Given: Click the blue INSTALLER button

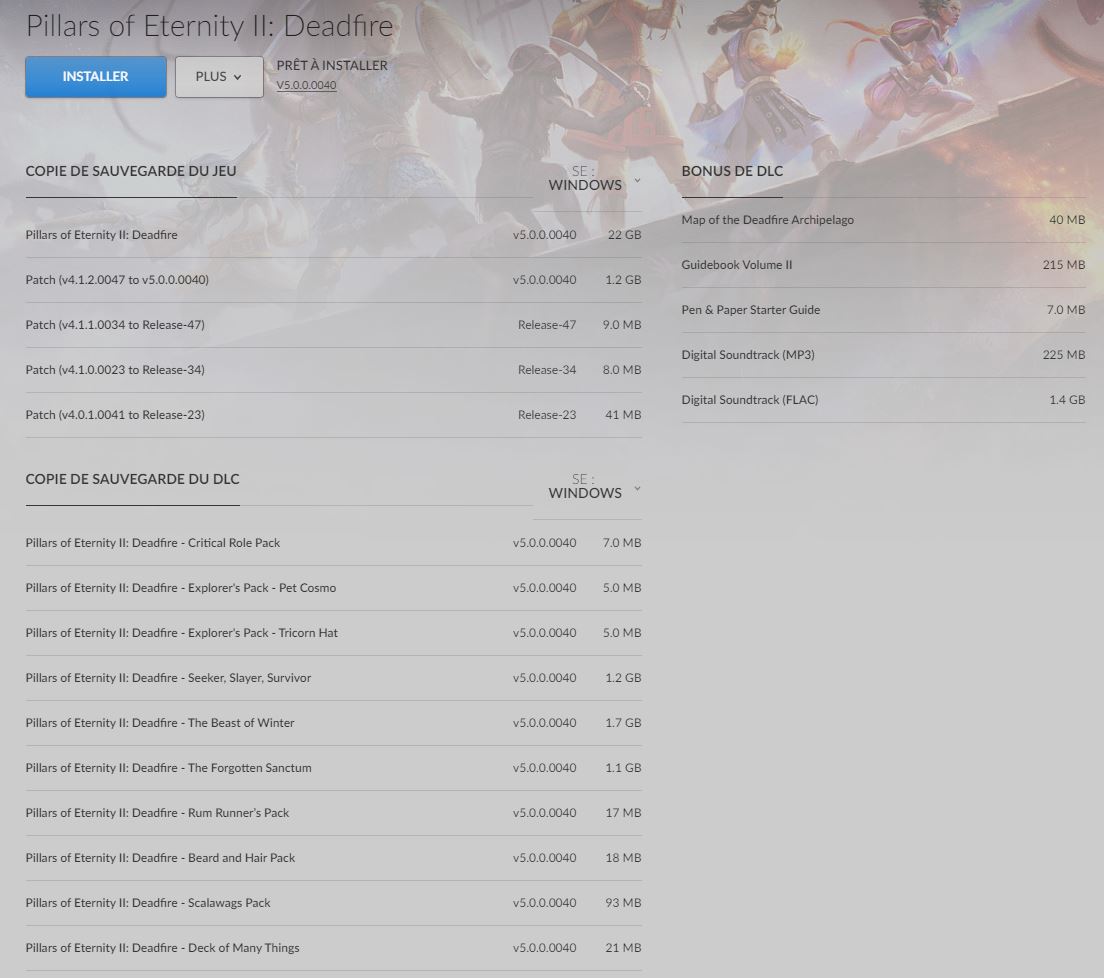Looking at the screenshot, I should (96, 77).
